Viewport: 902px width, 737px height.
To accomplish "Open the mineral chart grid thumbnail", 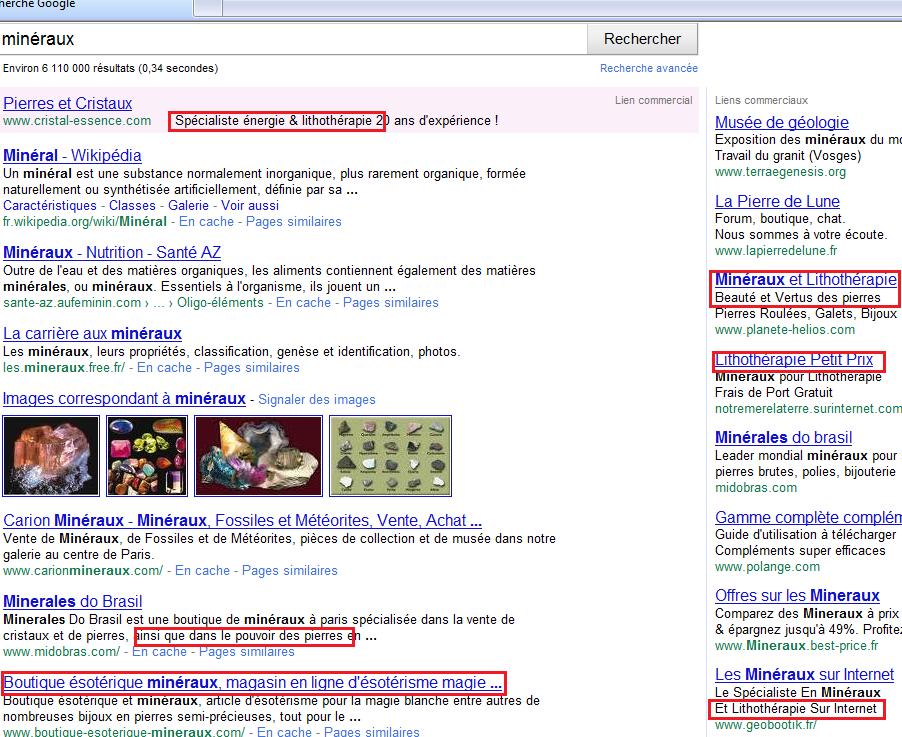I will (x=391, y=456).
